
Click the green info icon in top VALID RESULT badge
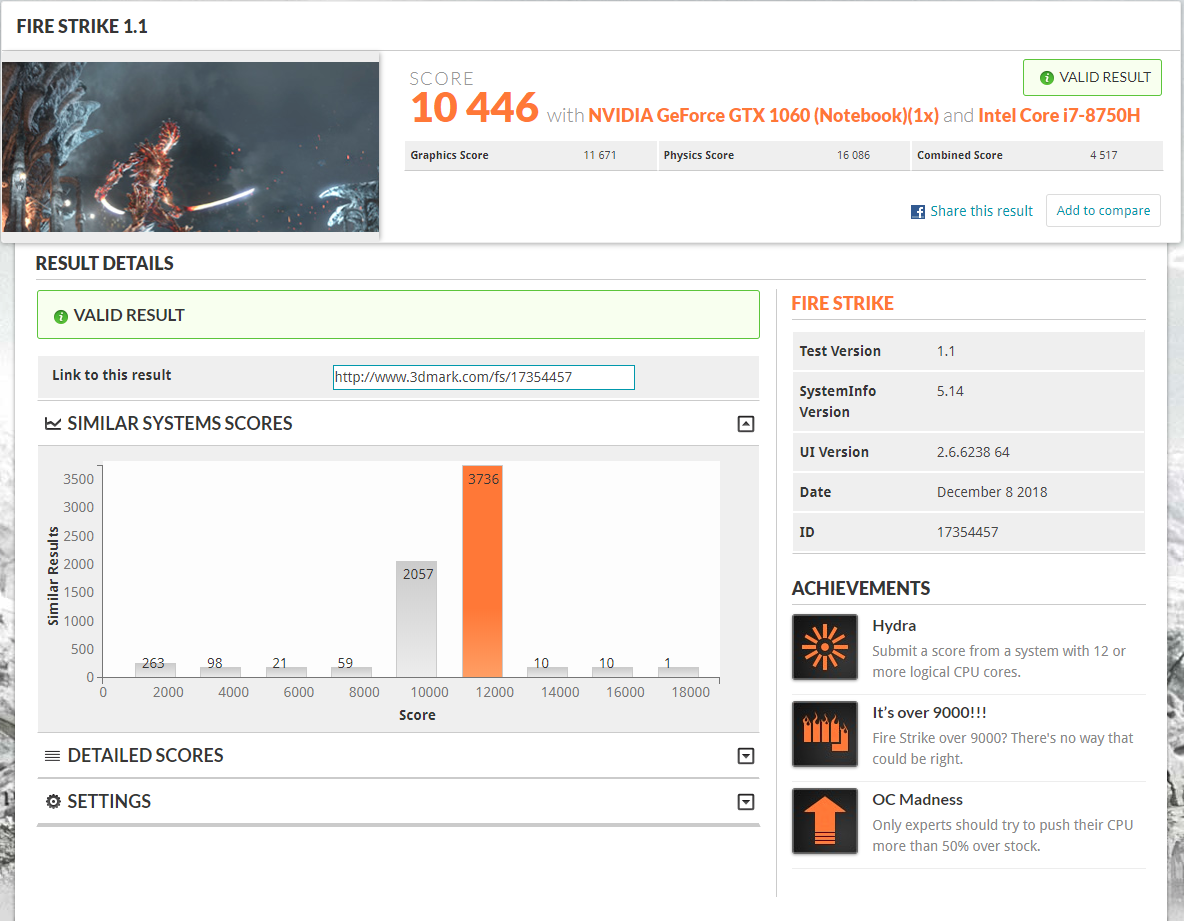pos(1047,78)
